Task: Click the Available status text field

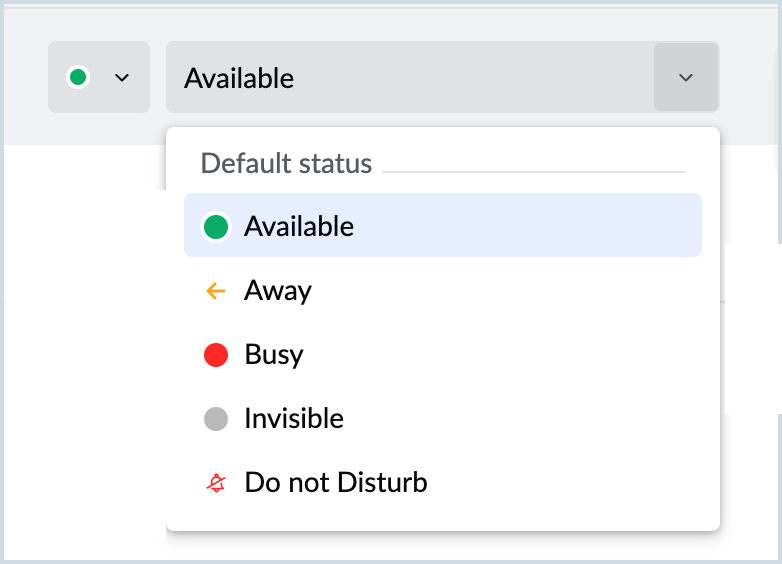Action: (x=410, y=77)
